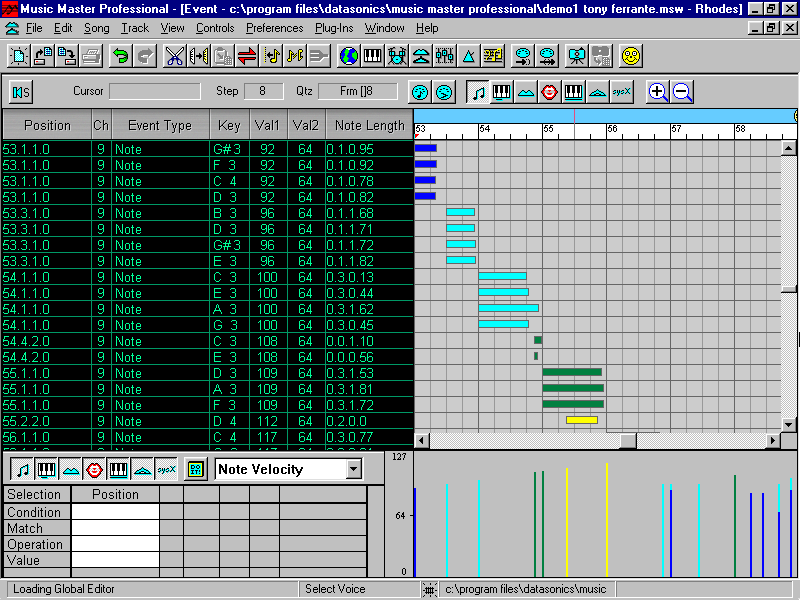Click the Position column header in event list

click(47, 125)
